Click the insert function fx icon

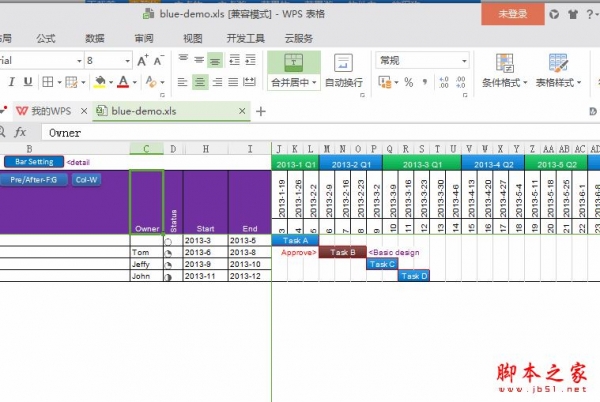click(21, 132)
